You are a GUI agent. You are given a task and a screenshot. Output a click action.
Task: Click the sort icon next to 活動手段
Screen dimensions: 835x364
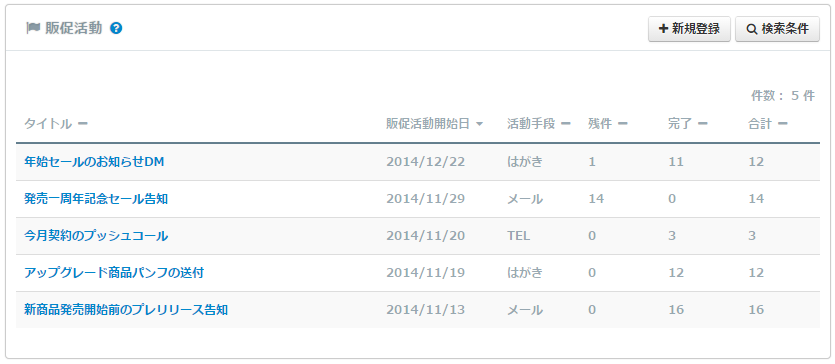tap(566, 124)
